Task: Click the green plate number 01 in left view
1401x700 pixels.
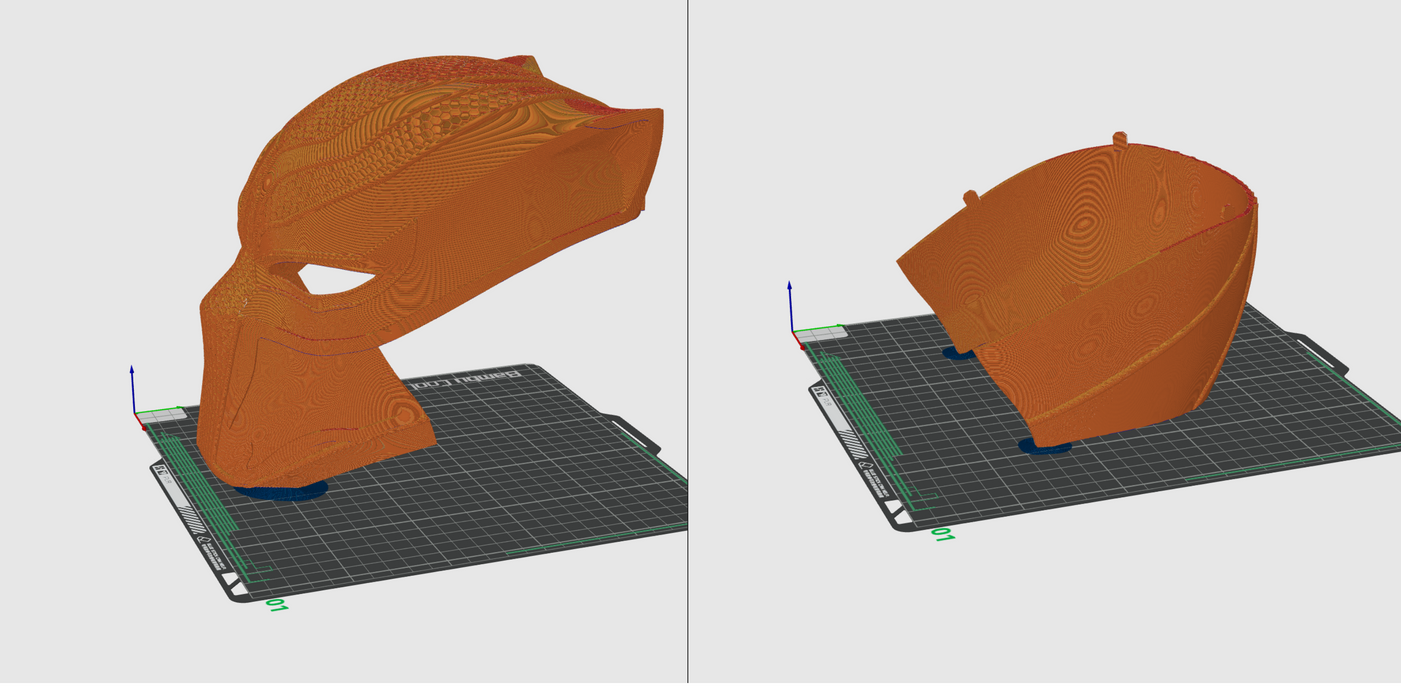Action: pos(276,604)
